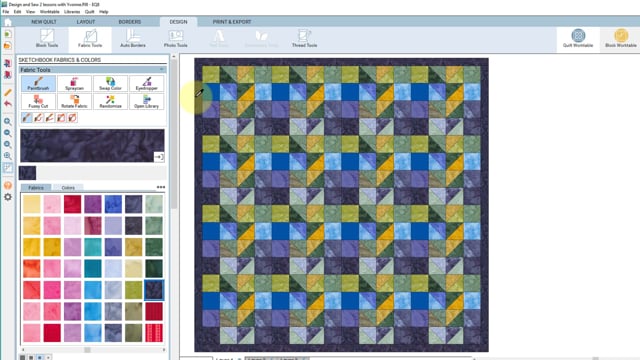
Task: Click the left arrow of the palette scrollbar
Action: pos(23,350)
